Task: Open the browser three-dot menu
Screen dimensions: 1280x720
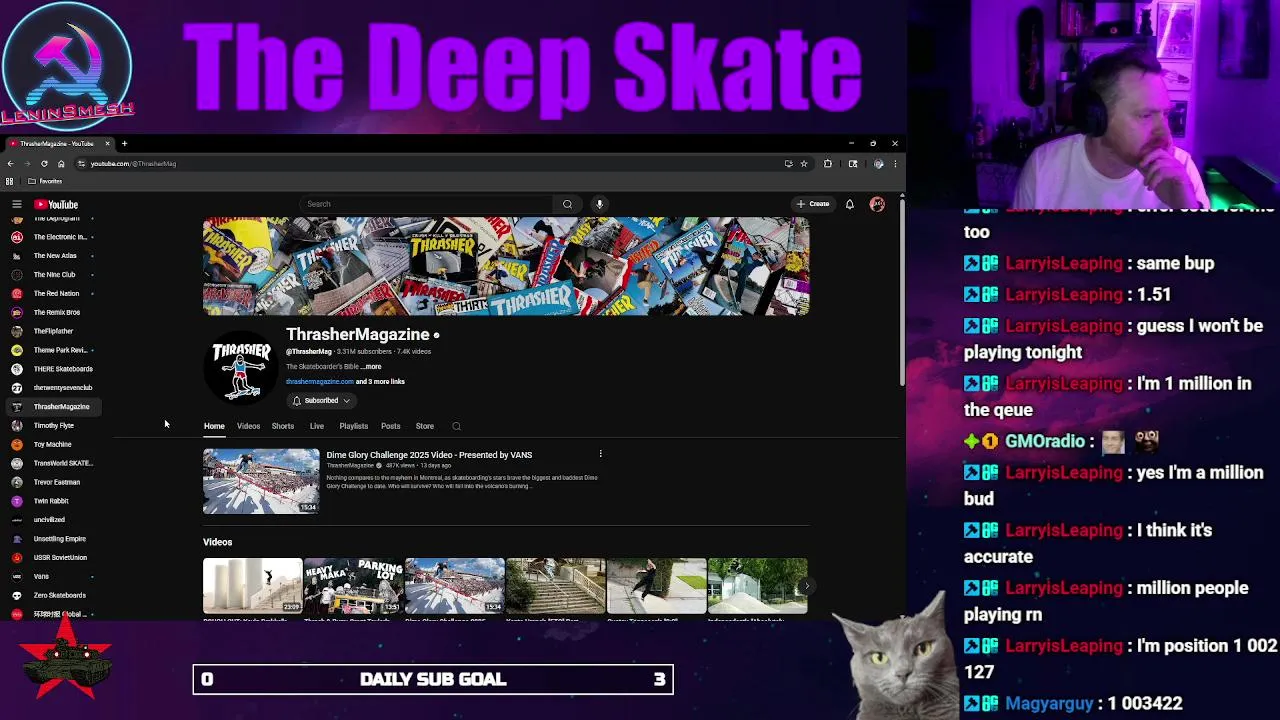Action: tap(895, 164)
